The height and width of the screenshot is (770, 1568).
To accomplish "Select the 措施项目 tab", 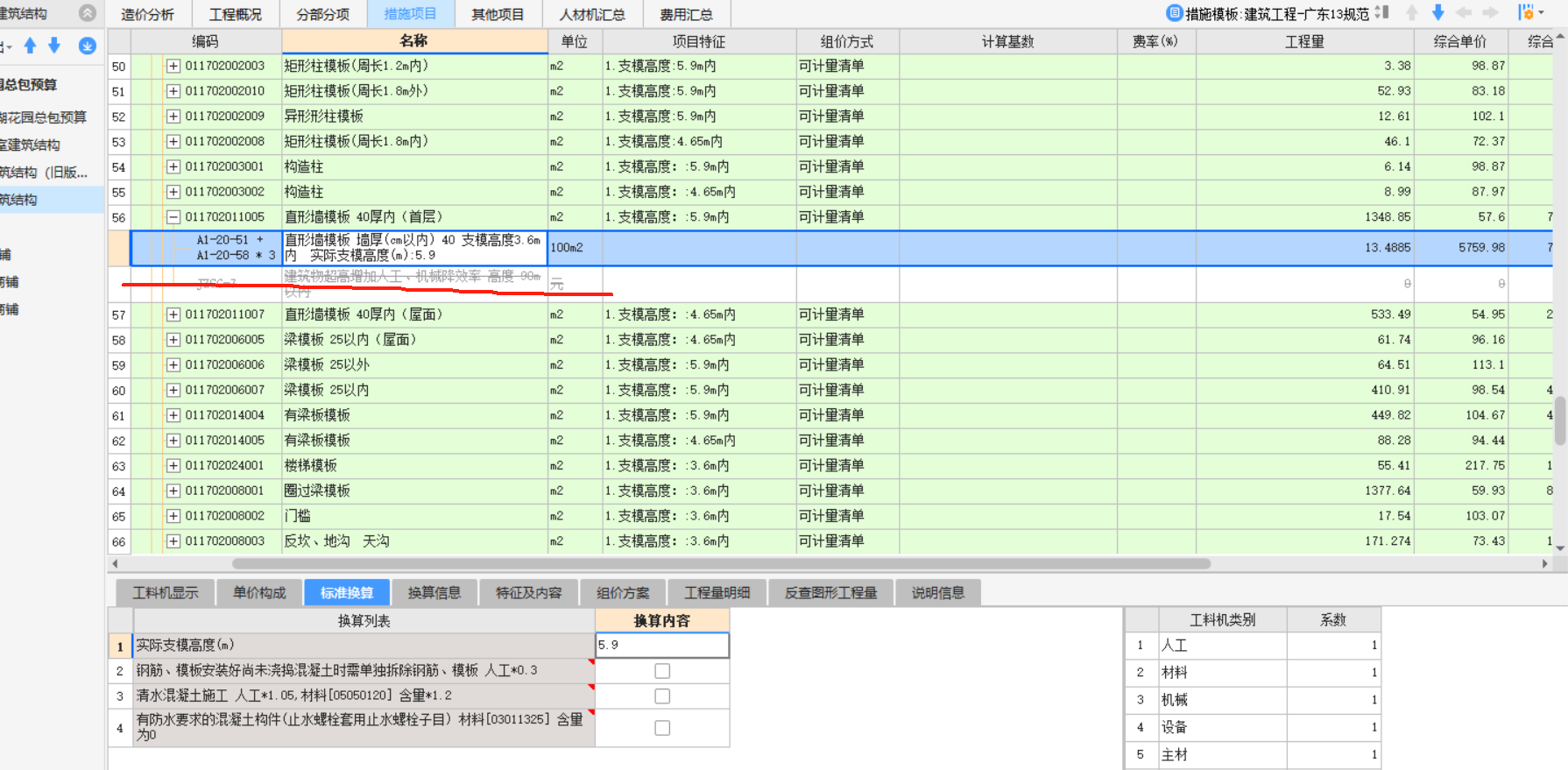I will (410, 14).
